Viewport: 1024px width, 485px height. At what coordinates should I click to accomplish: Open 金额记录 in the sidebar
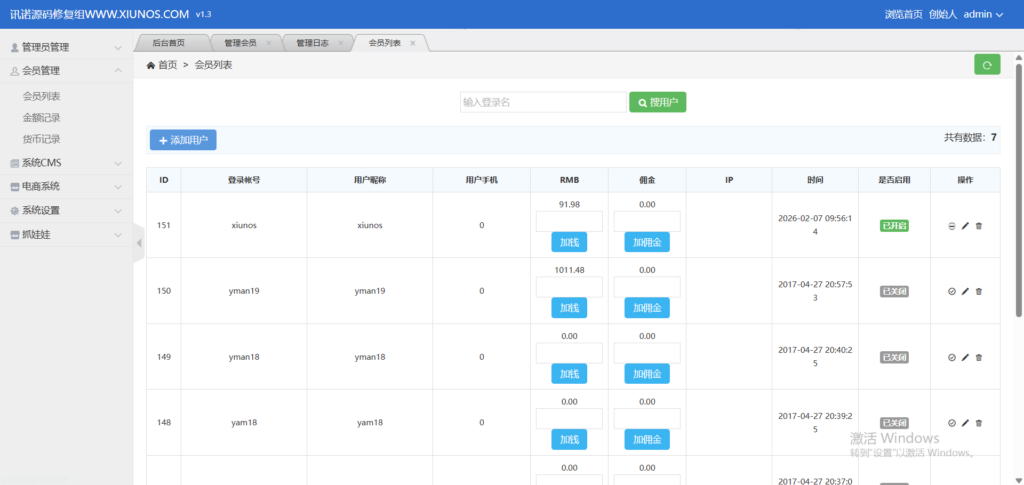point(42,118)
